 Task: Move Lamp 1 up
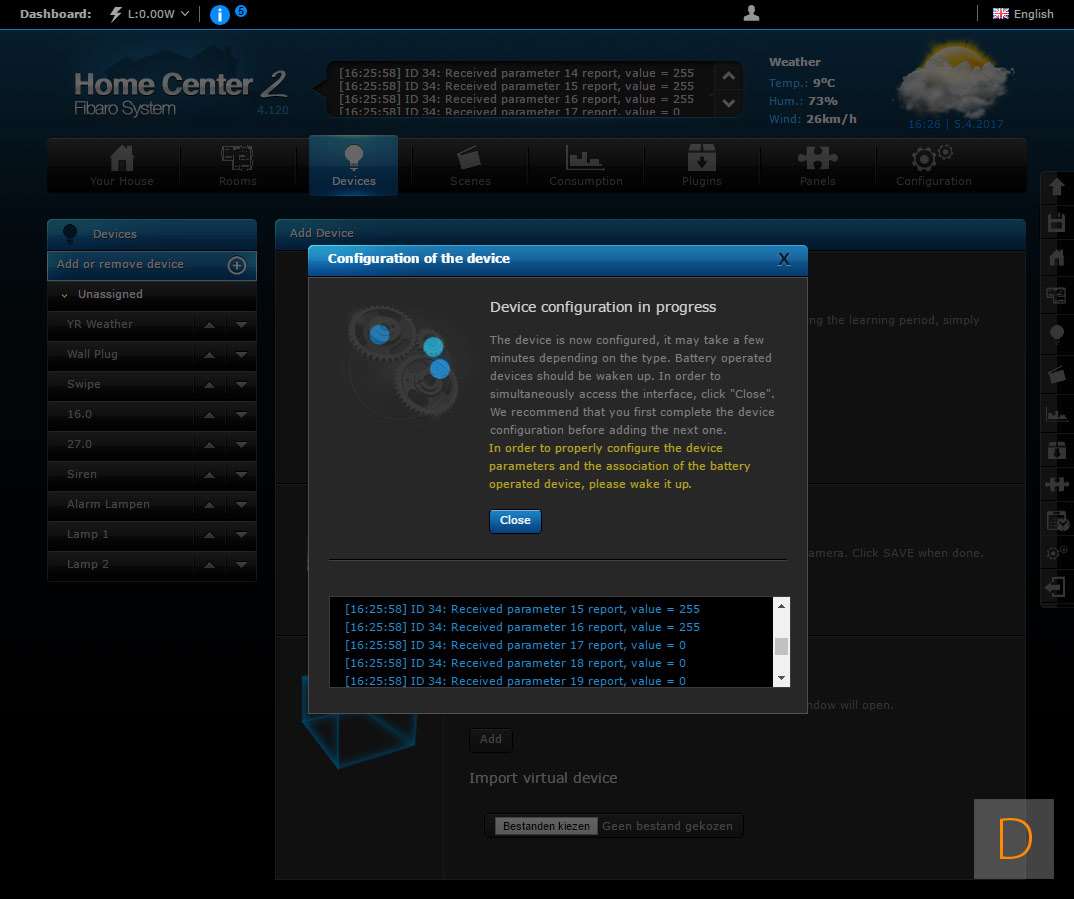coord(210,535)
